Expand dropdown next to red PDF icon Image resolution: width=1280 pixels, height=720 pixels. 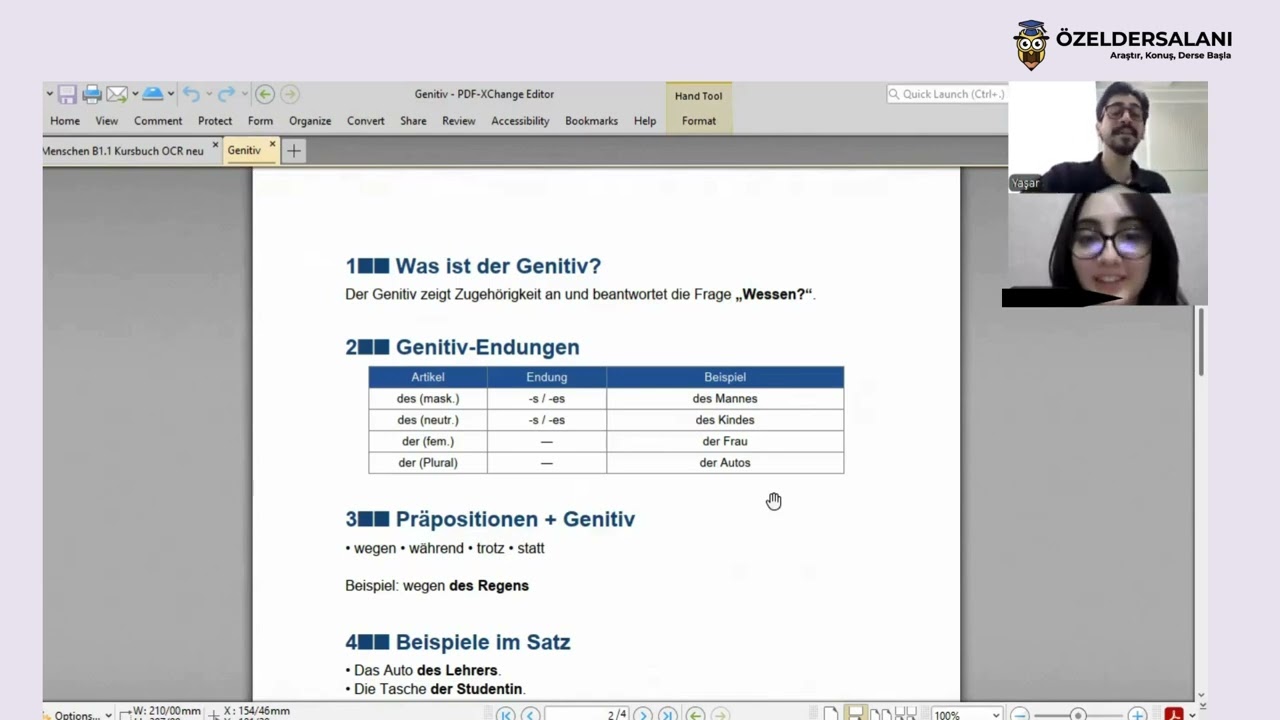(1191, 715)
